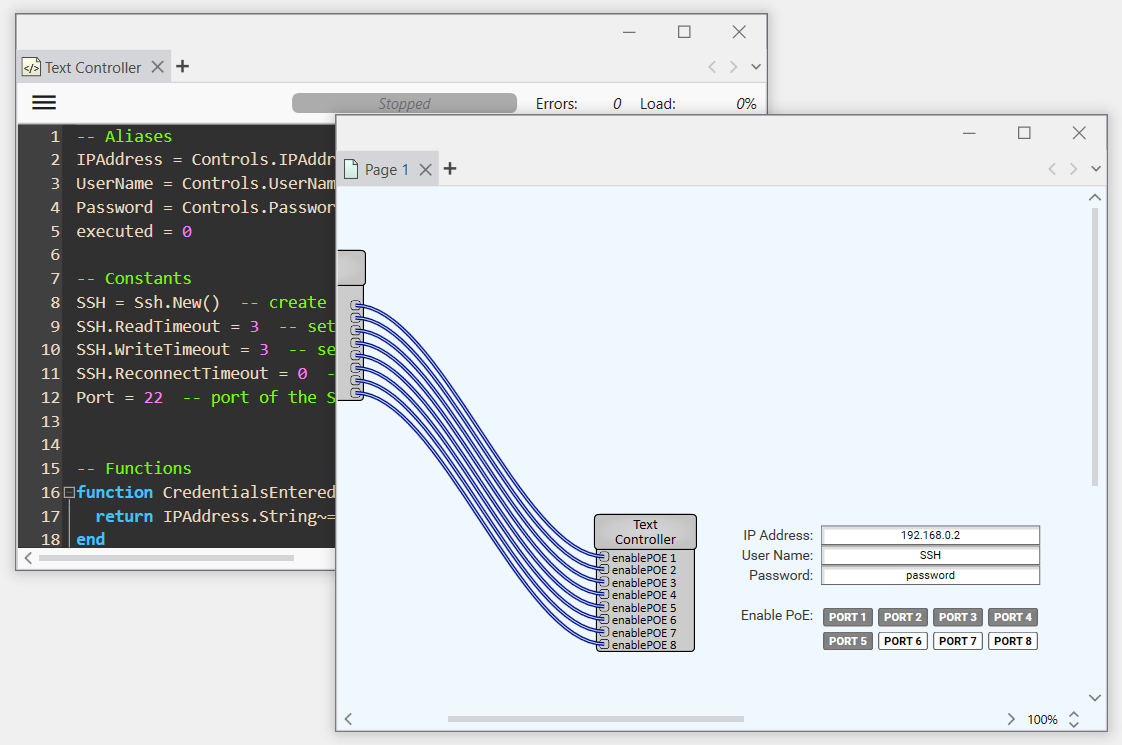Click the "-- Functions" comment on line 15

point(134,469)
